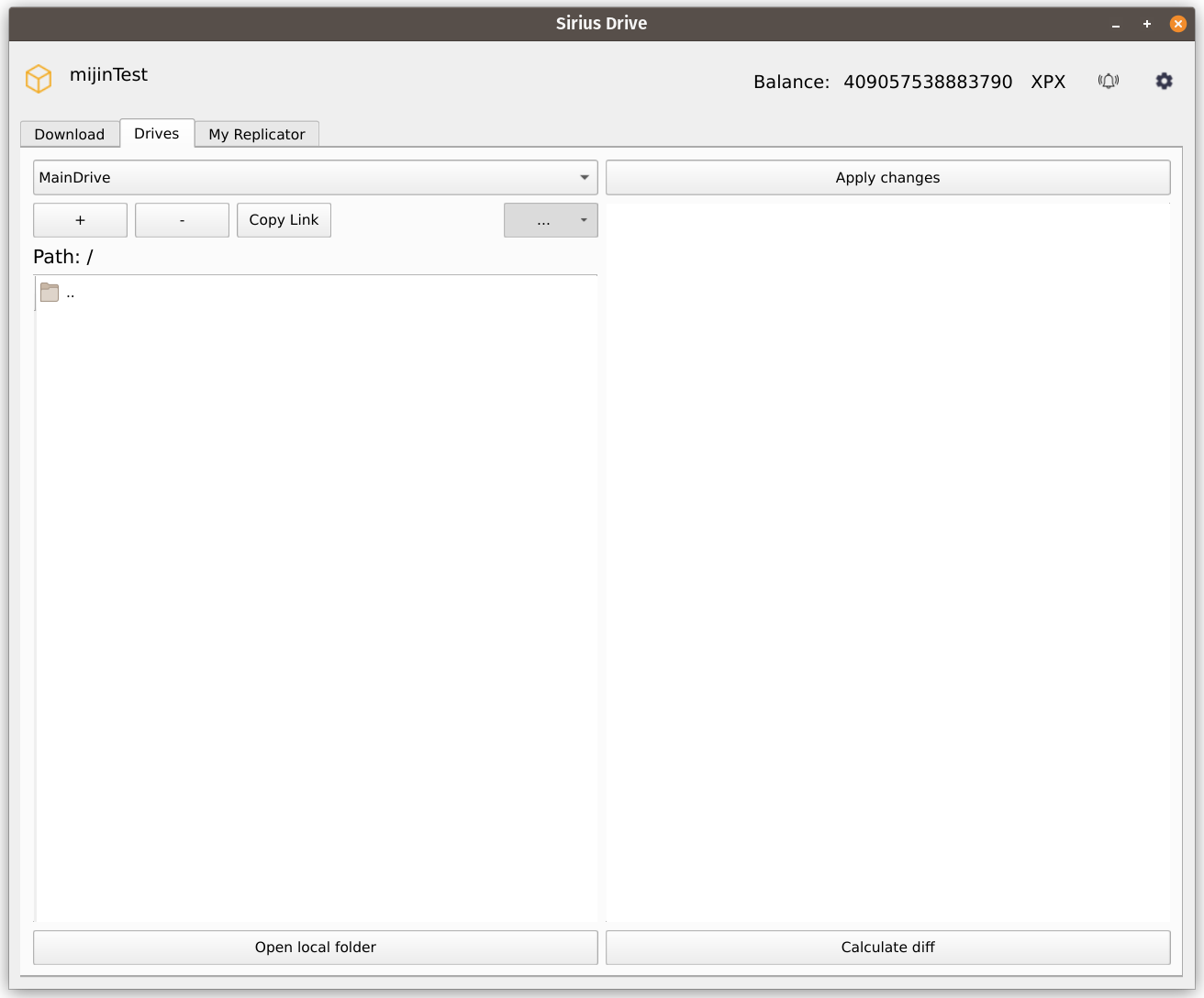Click the Copy Link button
Screen dimensions: 1204x998
284,220
